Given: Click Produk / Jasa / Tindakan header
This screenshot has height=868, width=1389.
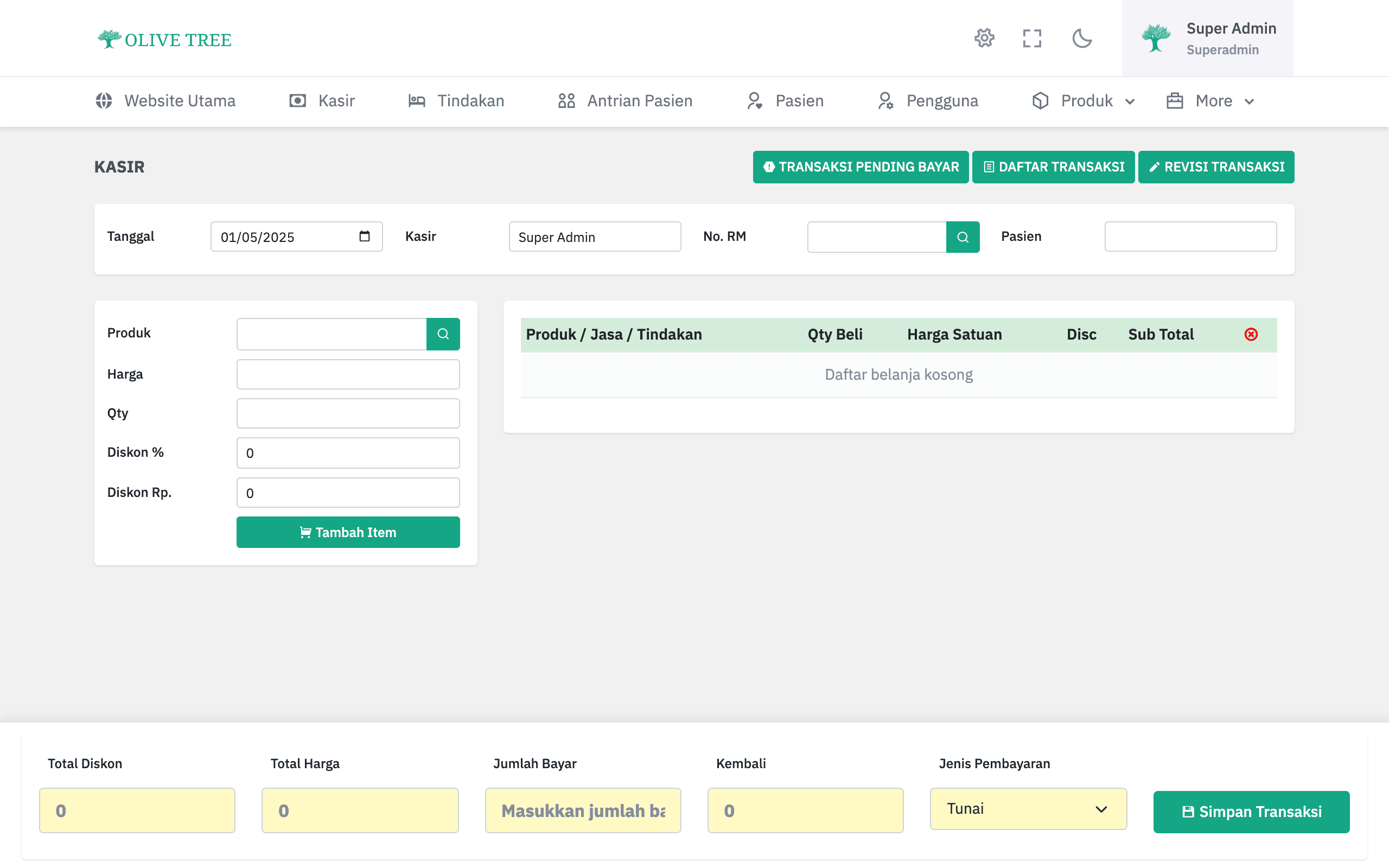Looking at the screenshot, I should [614, 335].
